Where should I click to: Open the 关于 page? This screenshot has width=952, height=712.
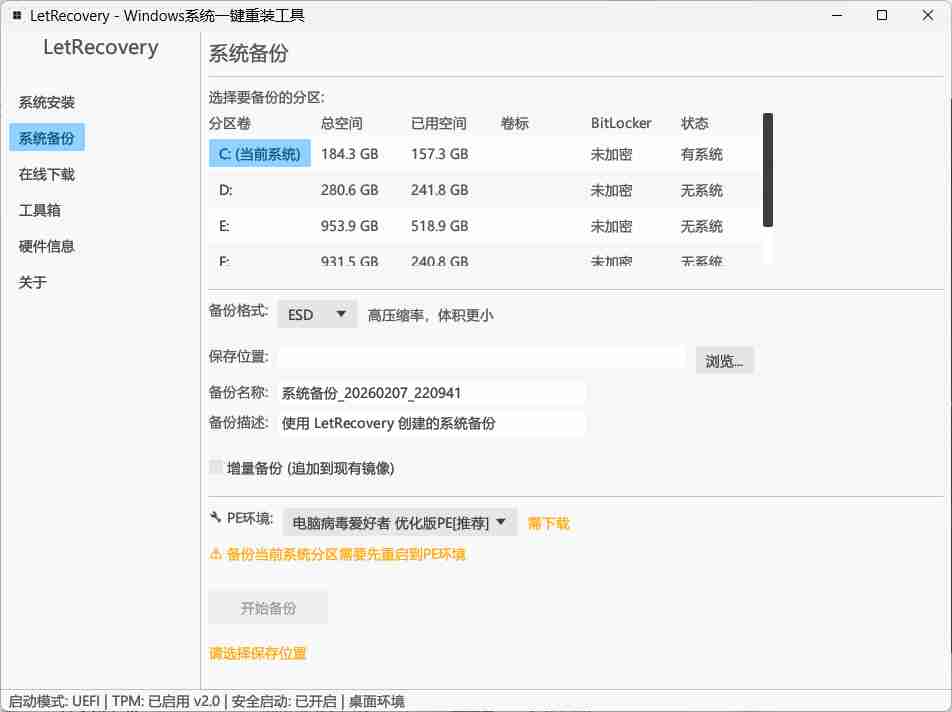[x=33, y=282]
